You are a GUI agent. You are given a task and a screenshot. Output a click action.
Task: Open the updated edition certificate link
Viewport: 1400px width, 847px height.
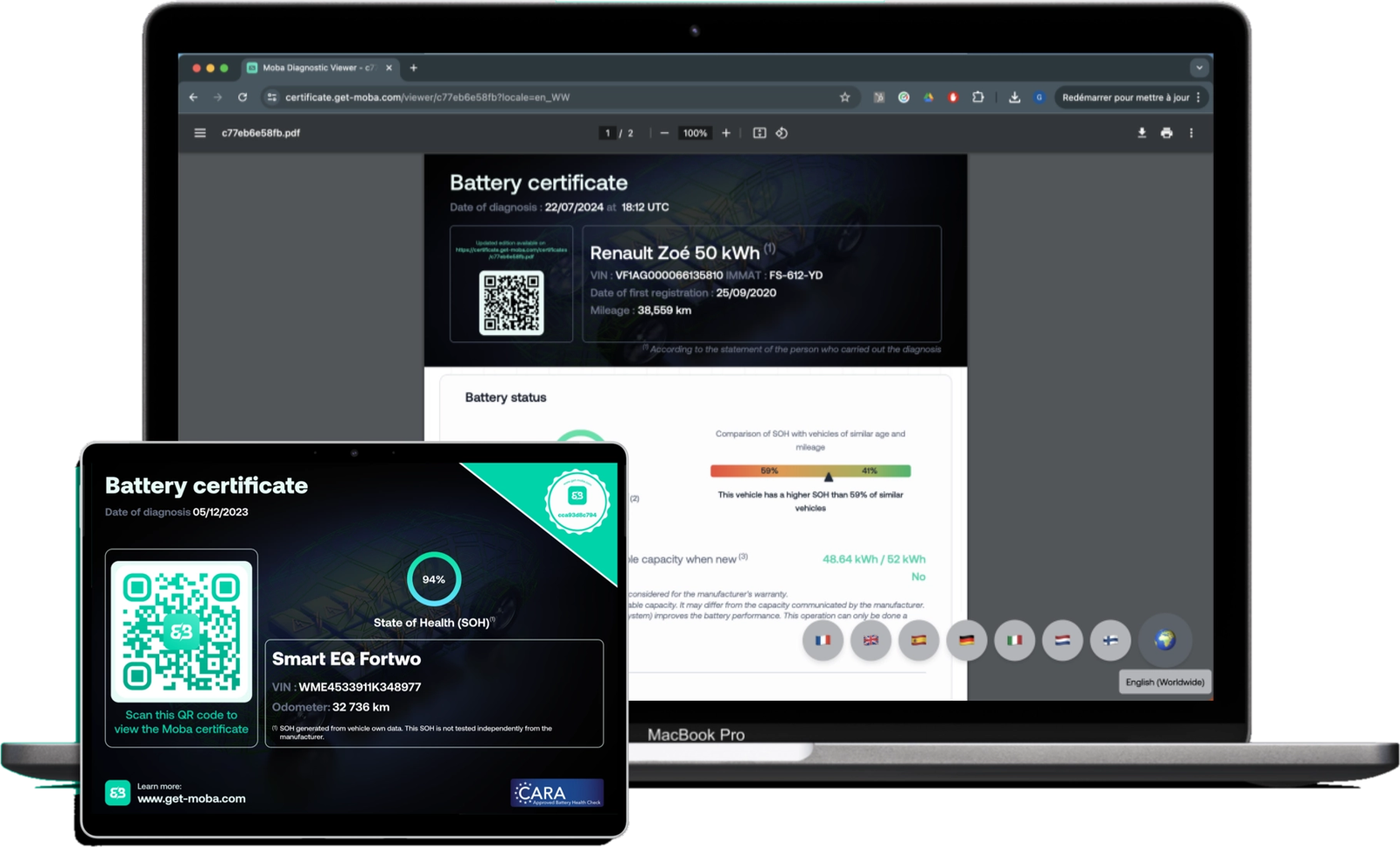[511, 249]
